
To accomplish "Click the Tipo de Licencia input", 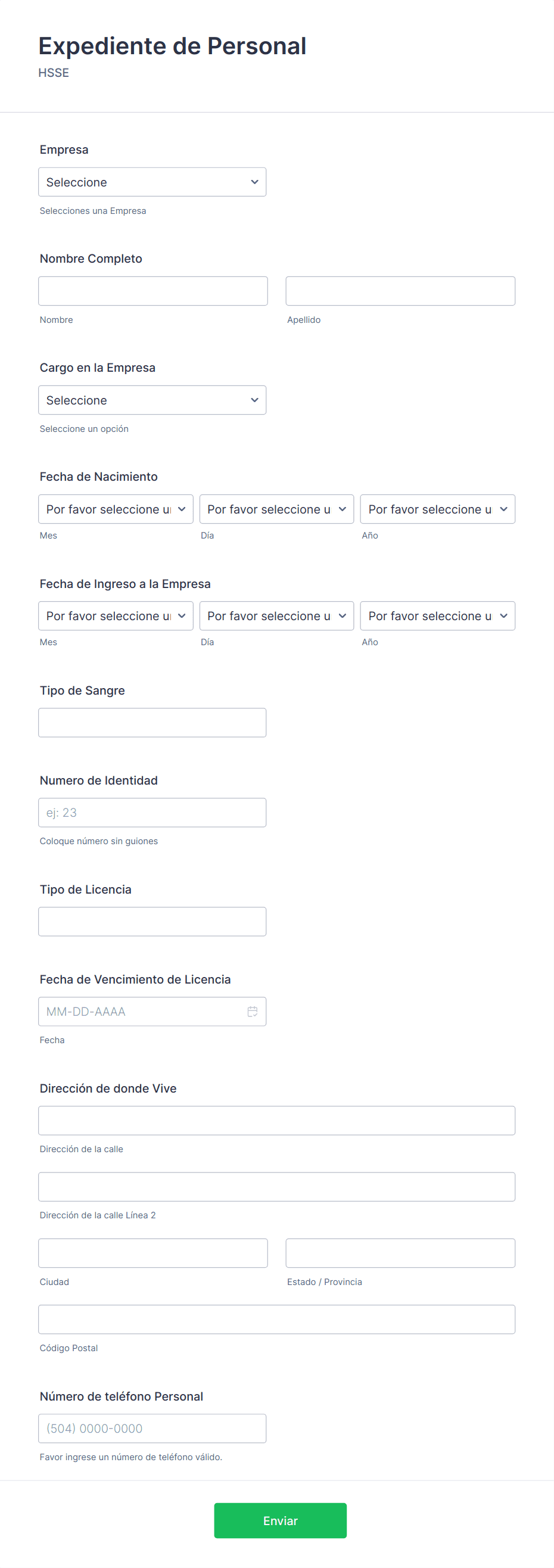I will pyautogui.click(x=152, y=922).
